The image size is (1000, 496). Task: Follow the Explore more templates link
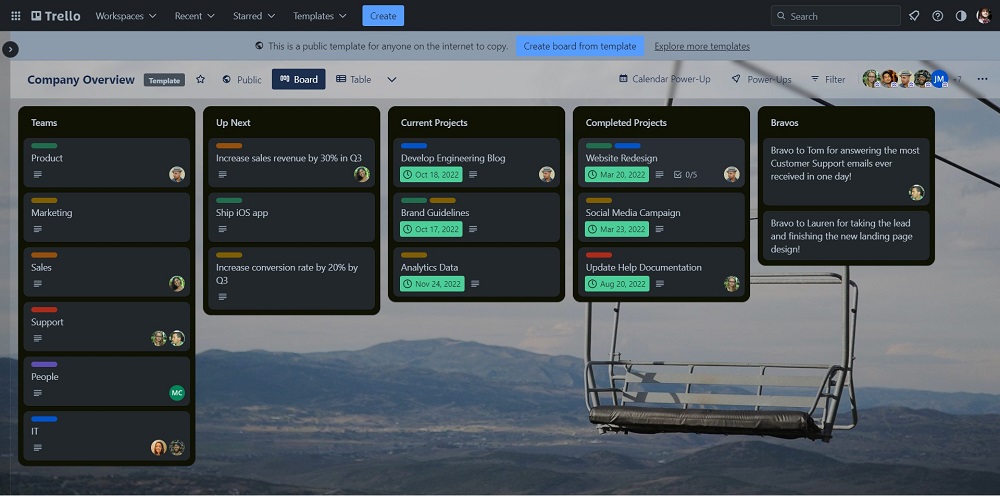[702, 46]
